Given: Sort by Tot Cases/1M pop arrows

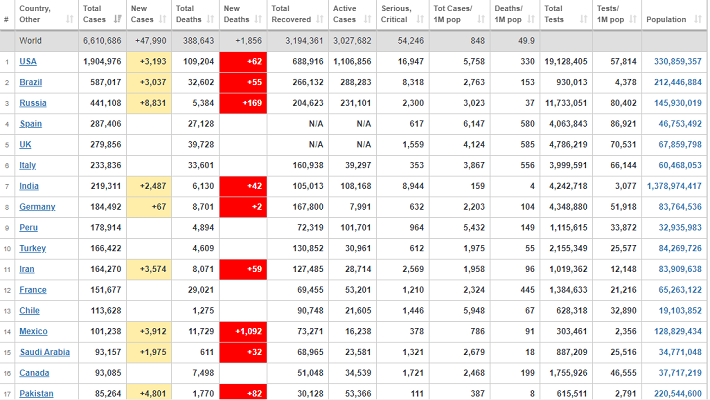Looking at the screenshot, I should click(x=481, y=19).
